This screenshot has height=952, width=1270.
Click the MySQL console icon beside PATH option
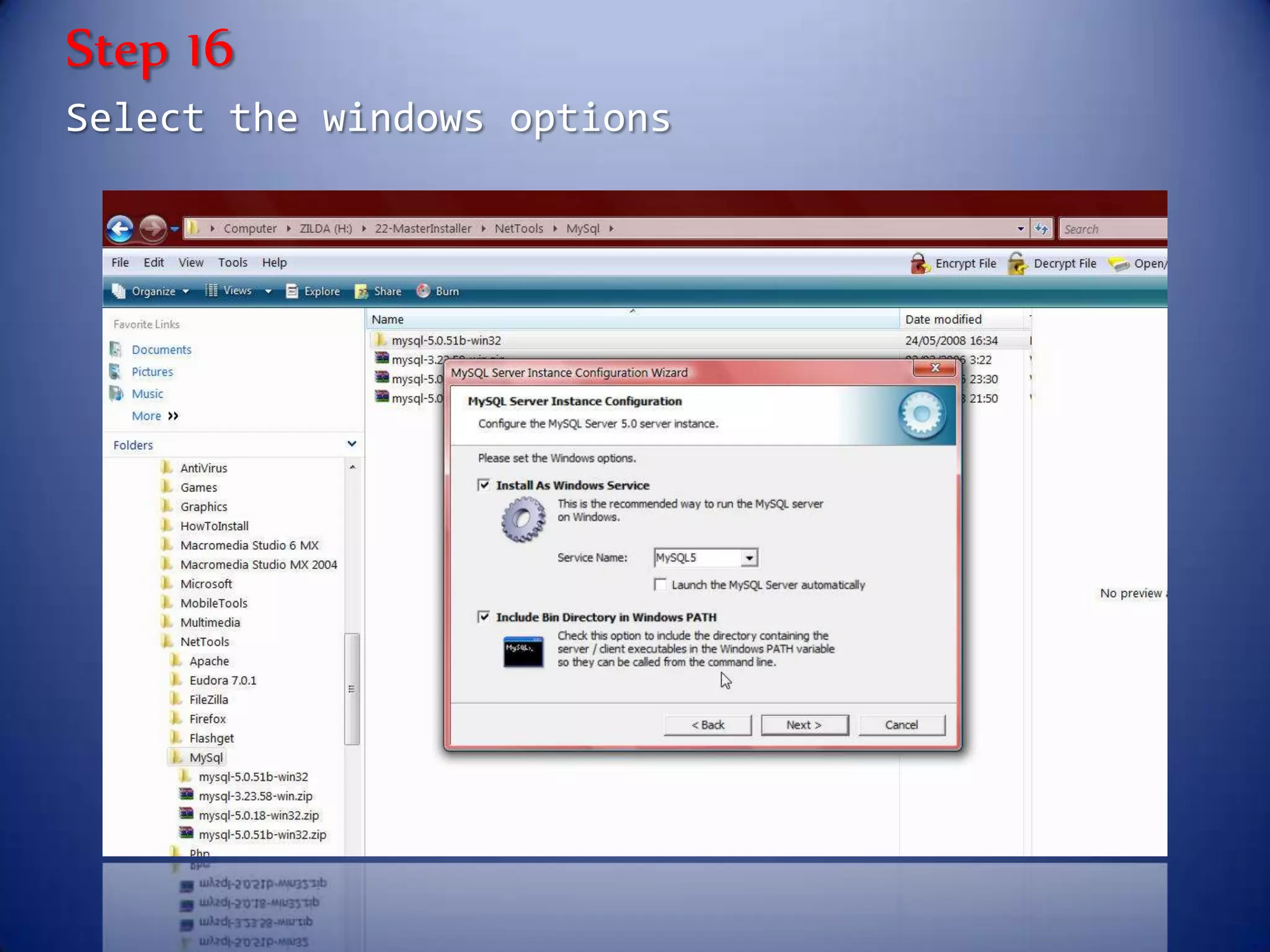(523, 651)
